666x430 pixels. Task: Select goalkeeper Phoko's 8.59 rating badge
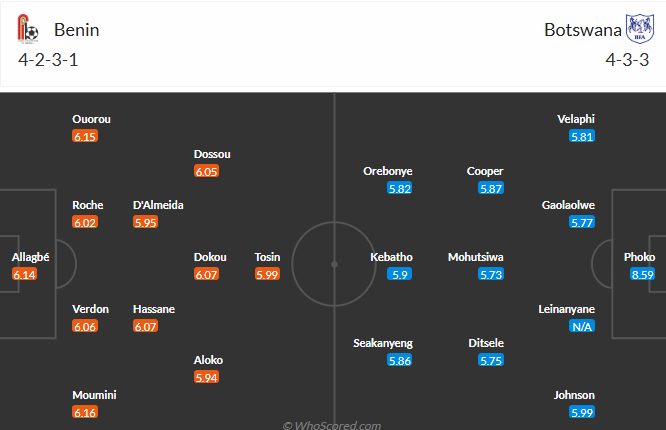(640, 274)
